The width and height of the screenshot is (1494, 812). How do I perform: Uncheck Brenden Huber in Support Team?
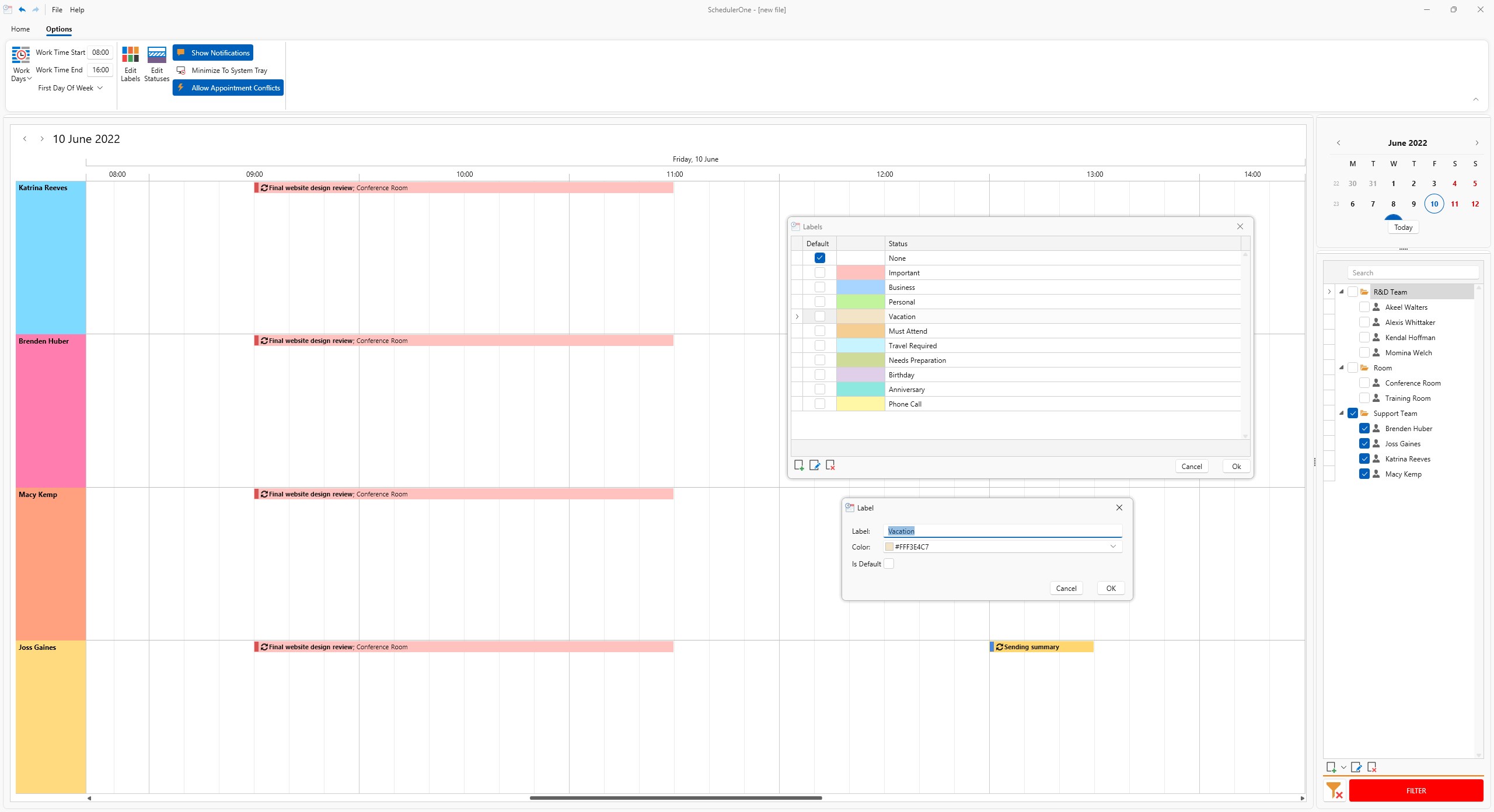1364,428
